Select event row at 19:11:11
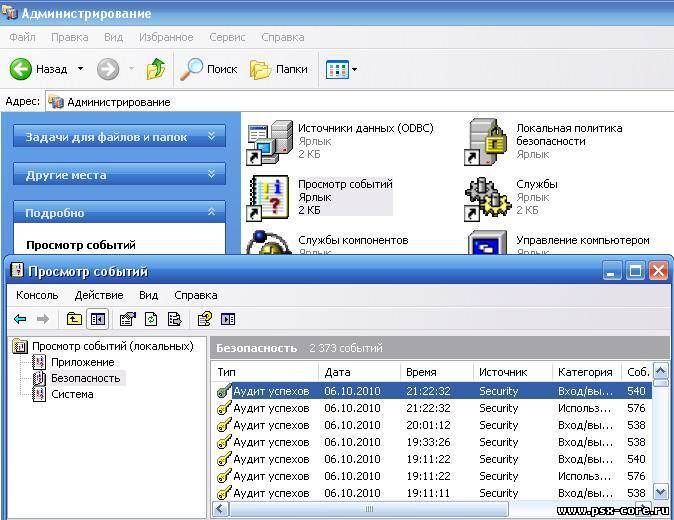The image size is (674, 520). pos(432,493)
